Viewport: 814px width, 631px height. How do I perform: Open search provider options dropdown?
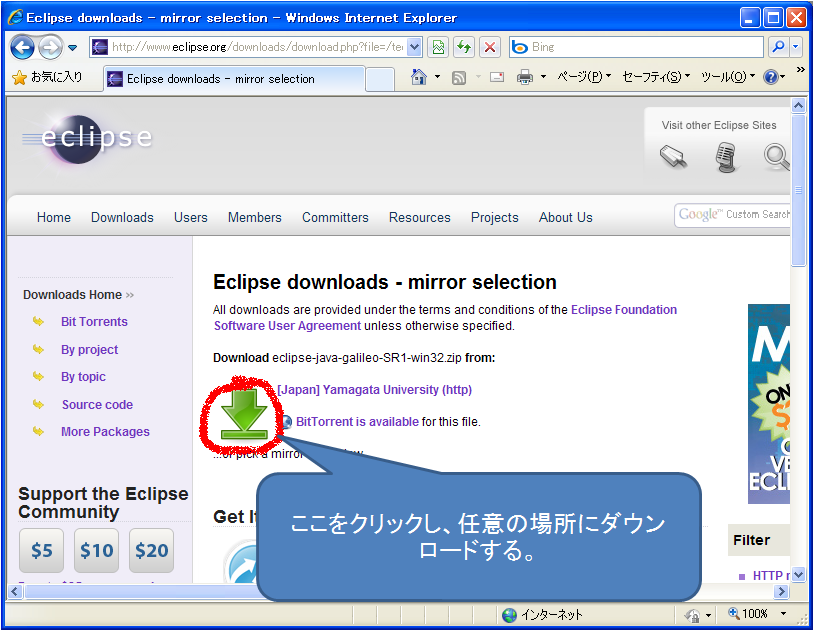tap(796, 47)
